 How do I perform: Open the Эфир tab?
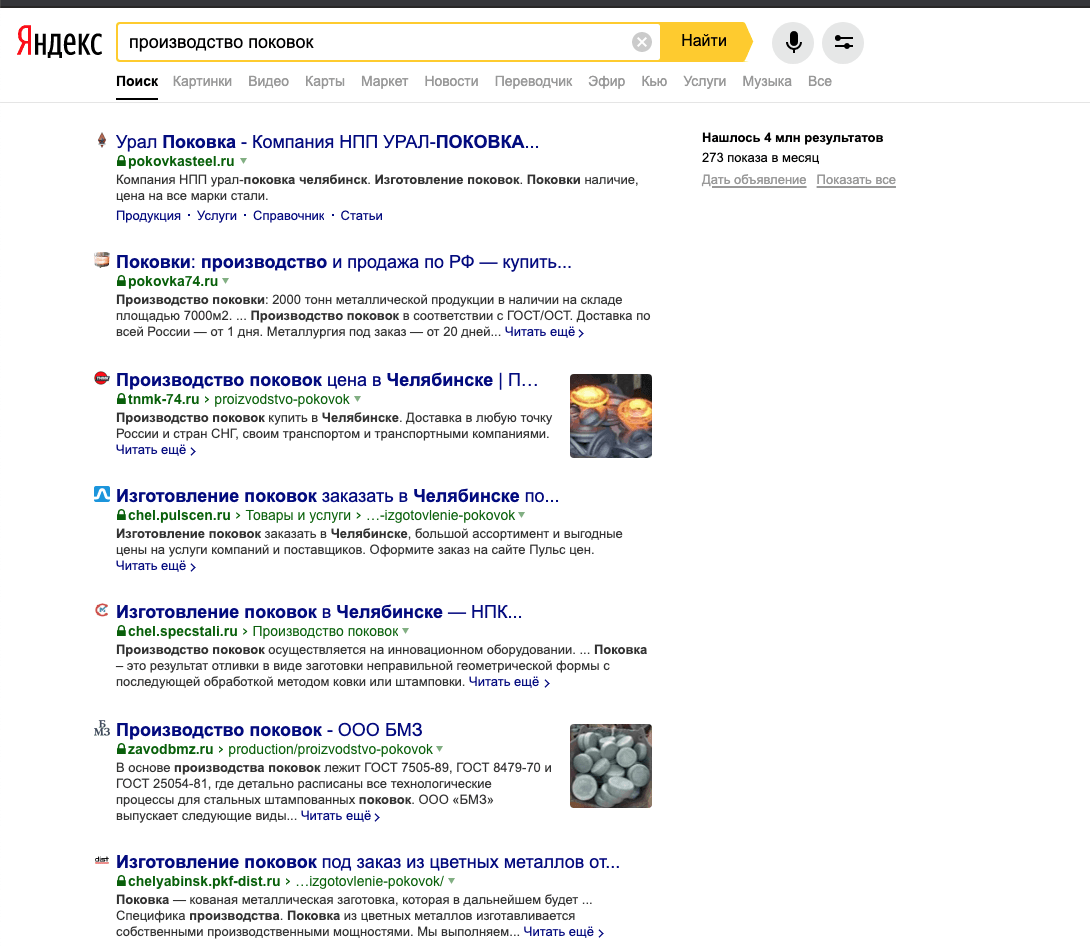[x=606, y=81]
